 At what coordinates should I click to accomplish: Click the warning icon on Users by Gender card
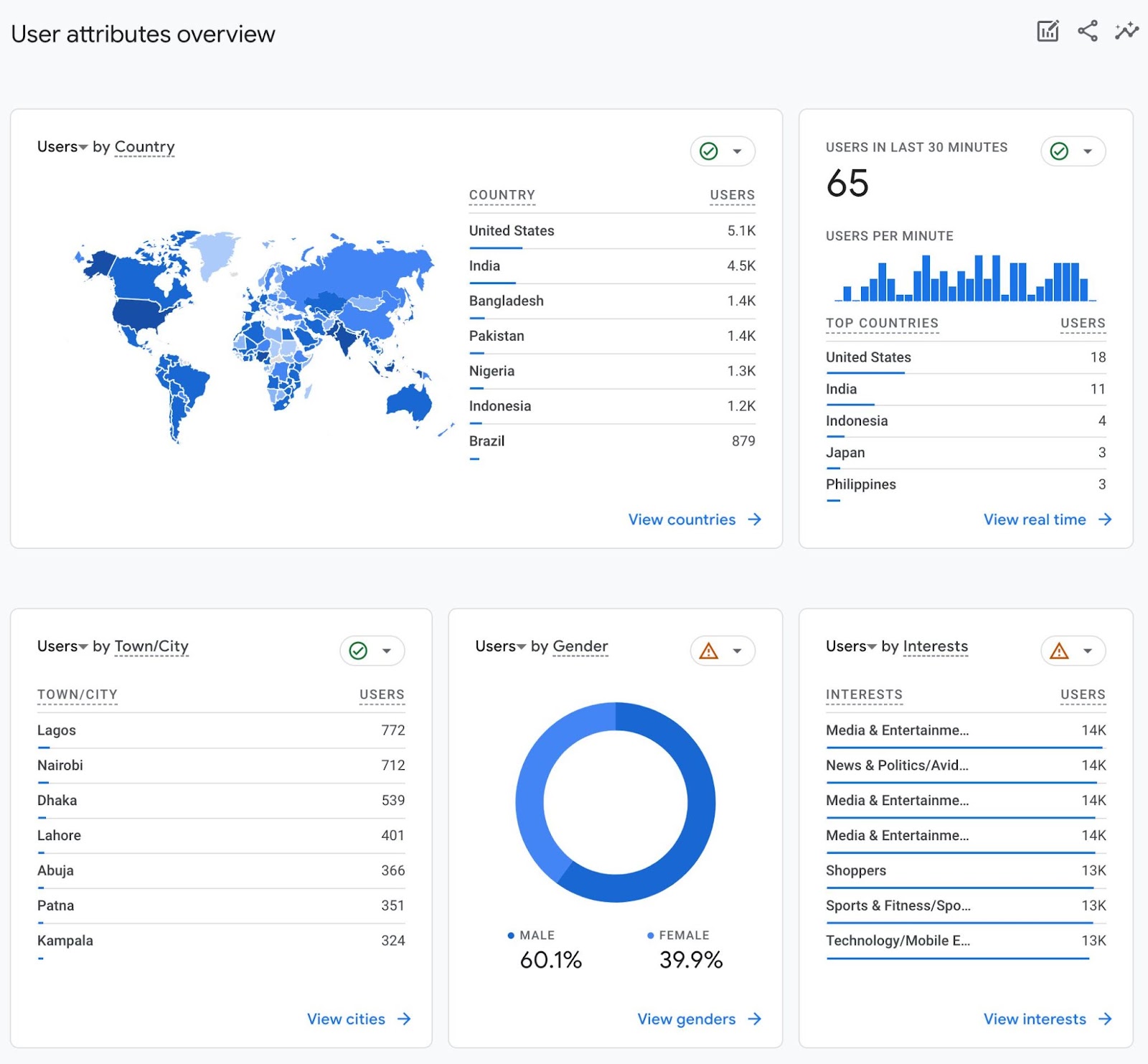point(710,651)
